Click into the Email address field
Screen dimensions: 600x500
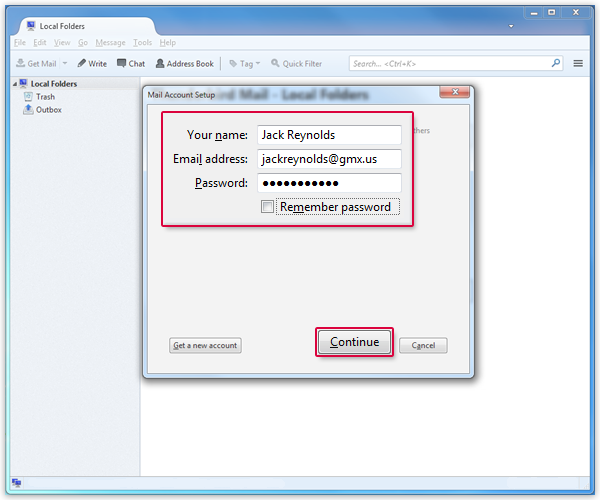point(329,159)
